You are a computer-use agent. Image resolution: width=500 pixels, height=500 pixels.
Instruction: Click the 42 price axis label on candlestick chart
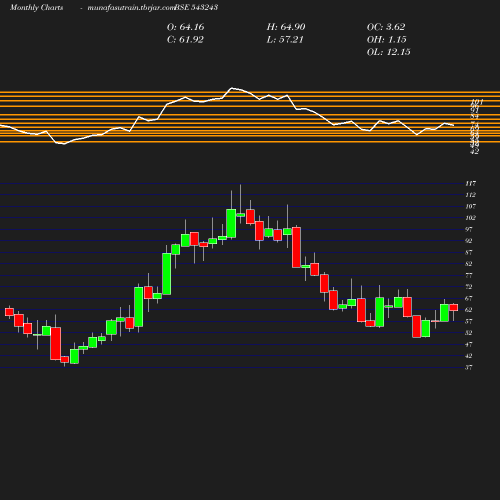(x=469, y=356)
